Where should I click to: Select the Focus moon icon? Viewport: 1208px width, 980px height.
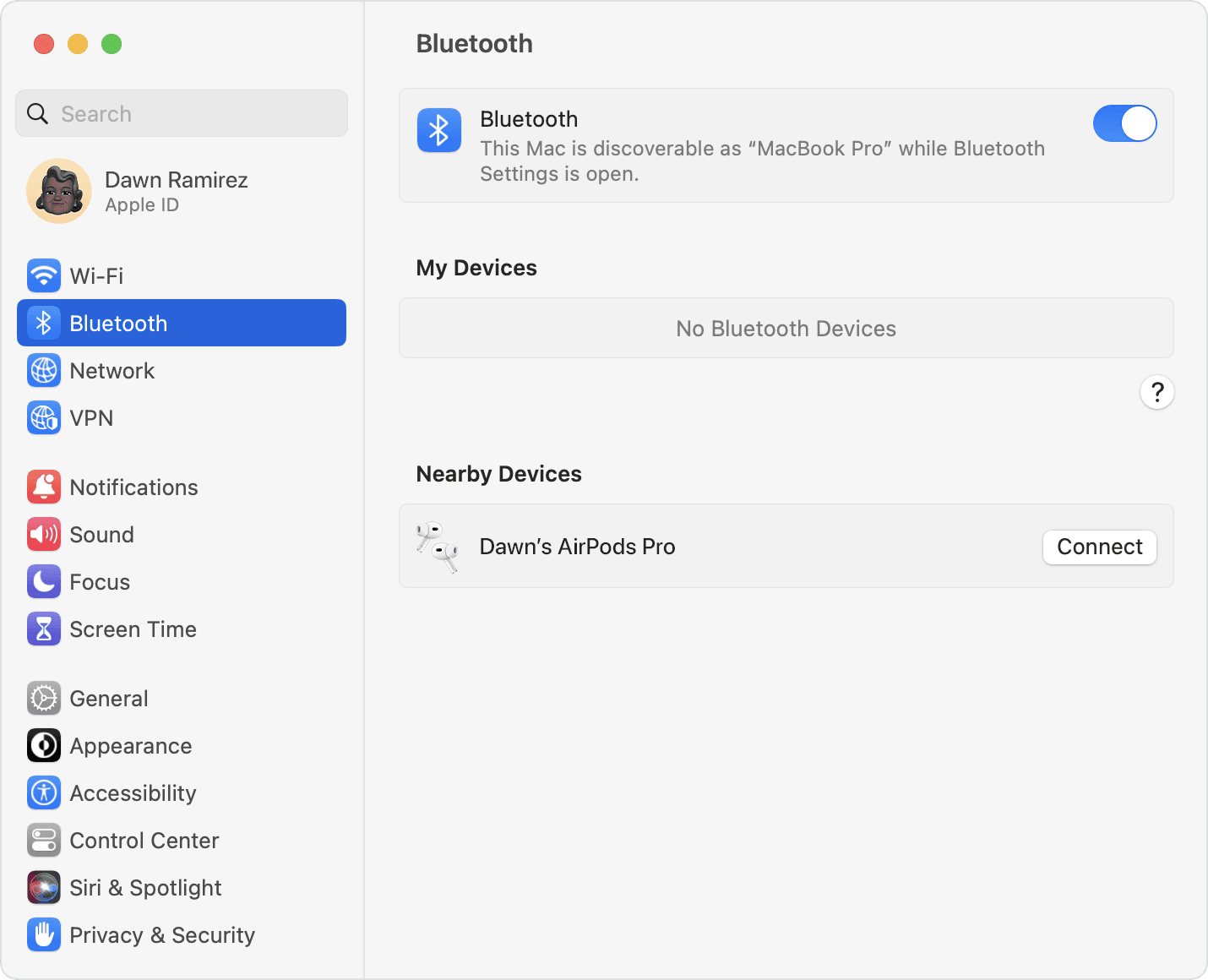[44, 582]
